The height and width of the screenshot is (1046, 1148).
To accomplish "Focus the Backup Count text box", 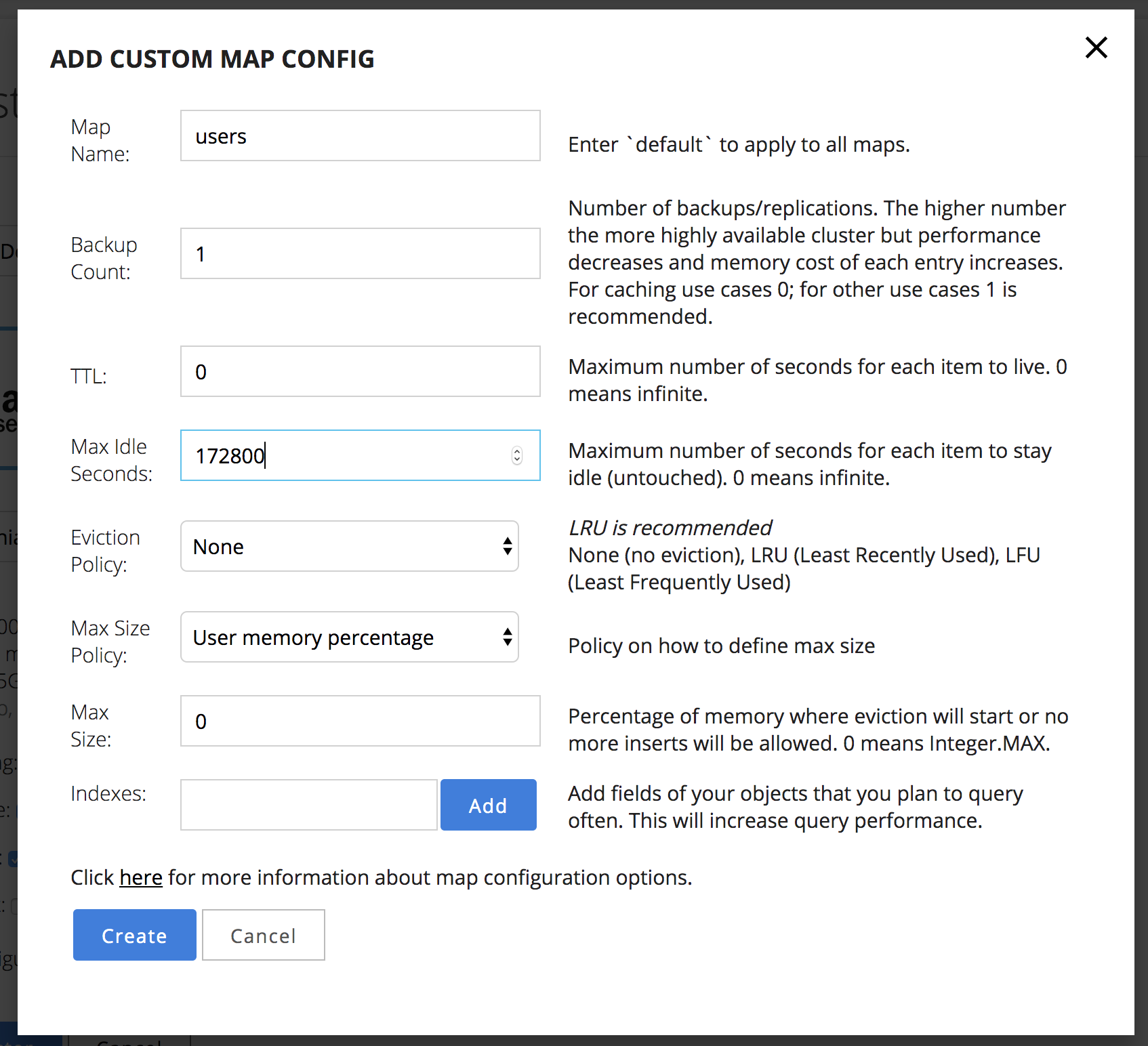I will (x=360, y=254).
